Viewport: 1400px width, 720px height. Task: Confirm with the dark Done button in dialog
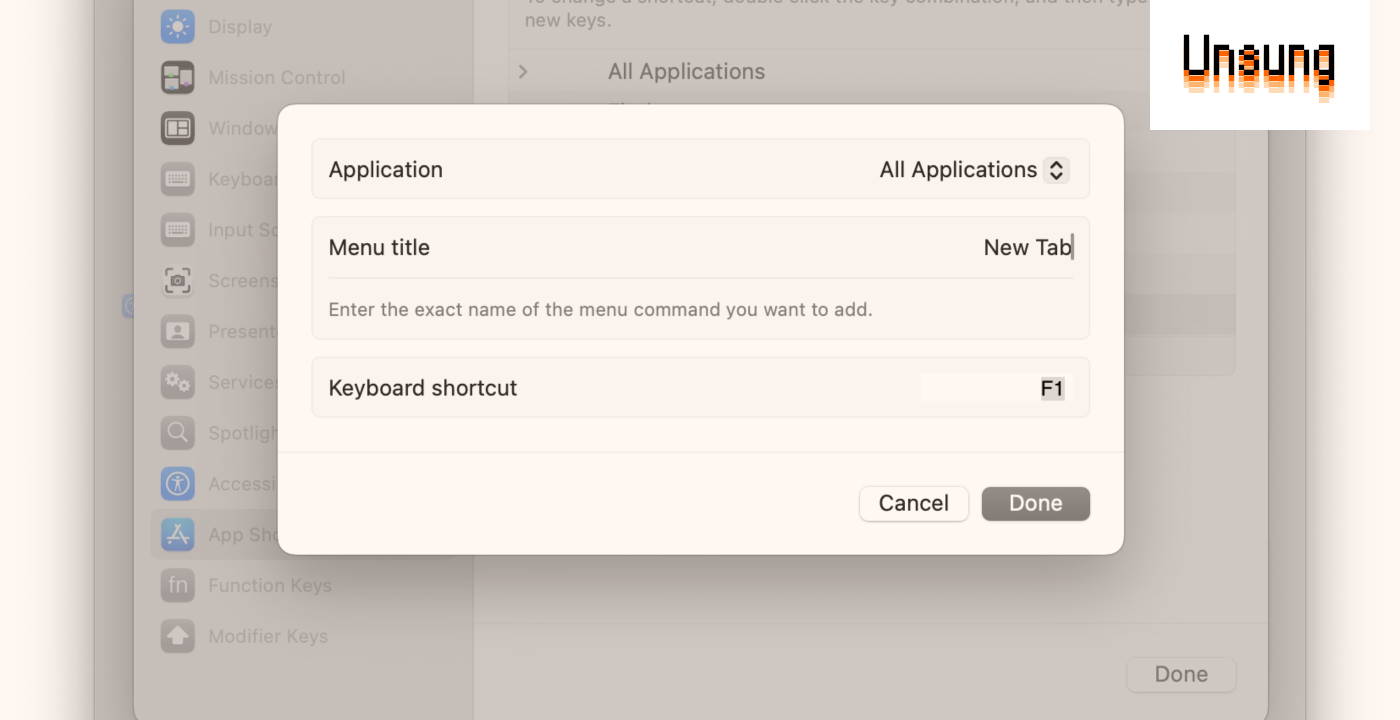[x=1035, y=504]
